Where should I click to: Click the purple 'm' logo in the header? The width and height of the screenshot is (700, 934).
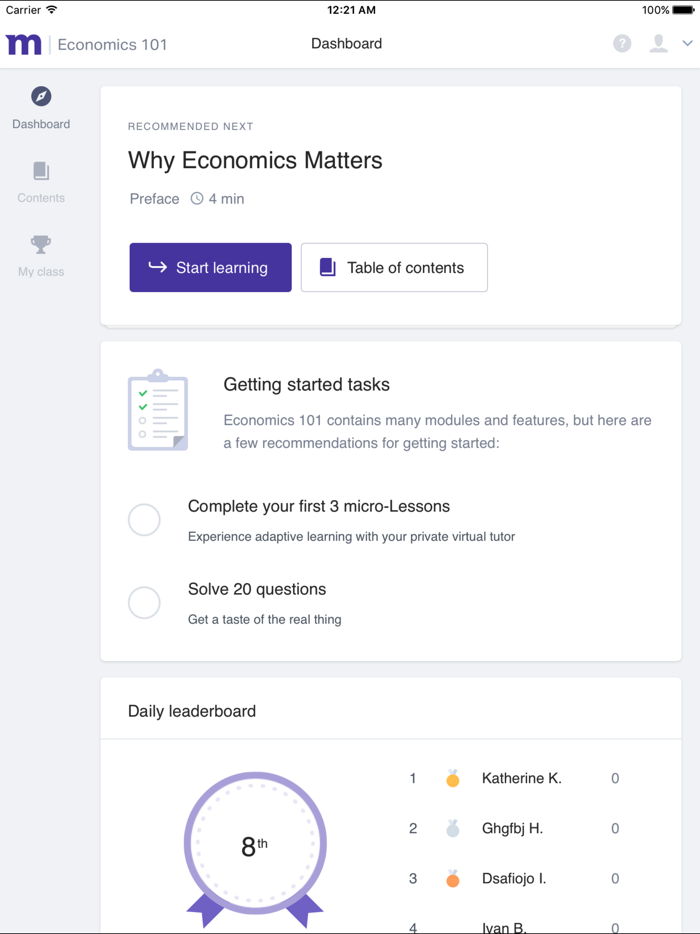click(23, 44)
